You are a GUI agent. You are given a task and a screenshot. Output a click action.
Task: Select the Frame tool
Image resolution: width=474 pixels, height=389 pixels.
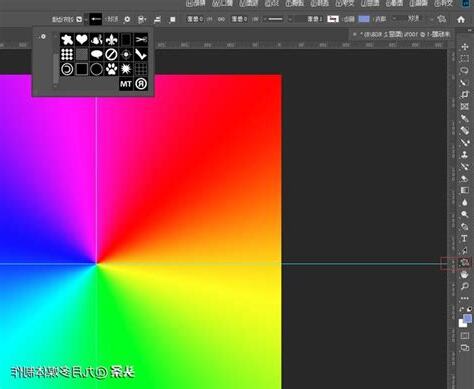point(465,106)
